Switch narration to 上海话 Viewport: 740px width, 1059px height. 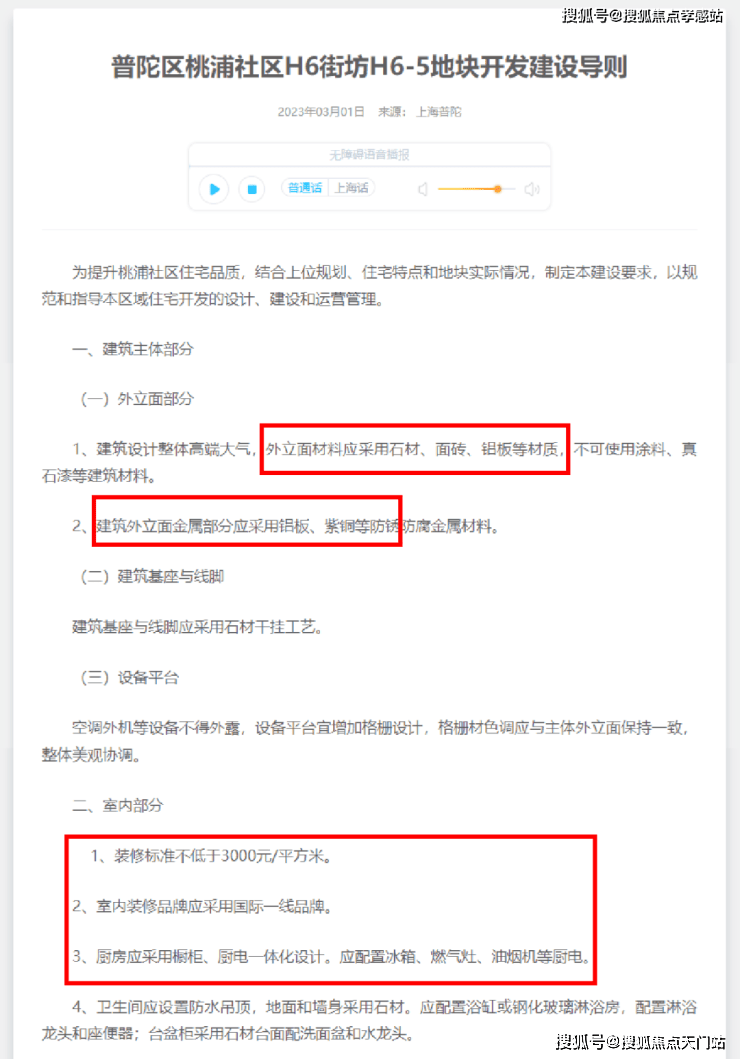(352, 188)
